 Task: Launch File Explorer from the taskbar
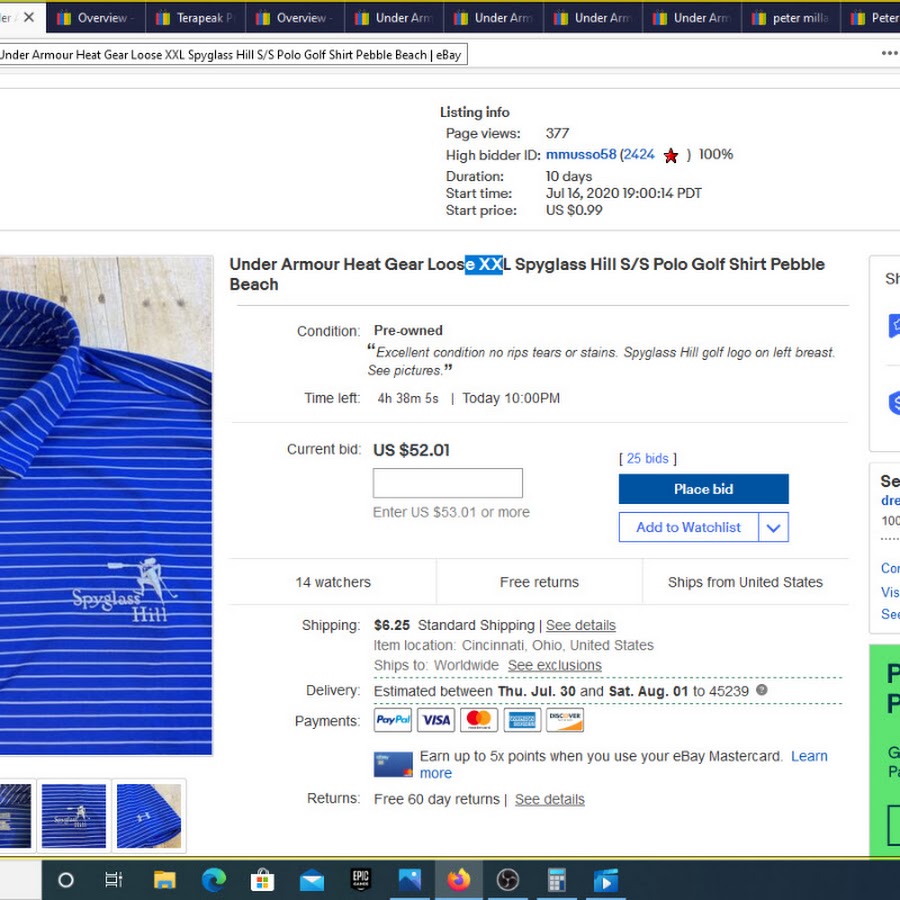point(164,879)
